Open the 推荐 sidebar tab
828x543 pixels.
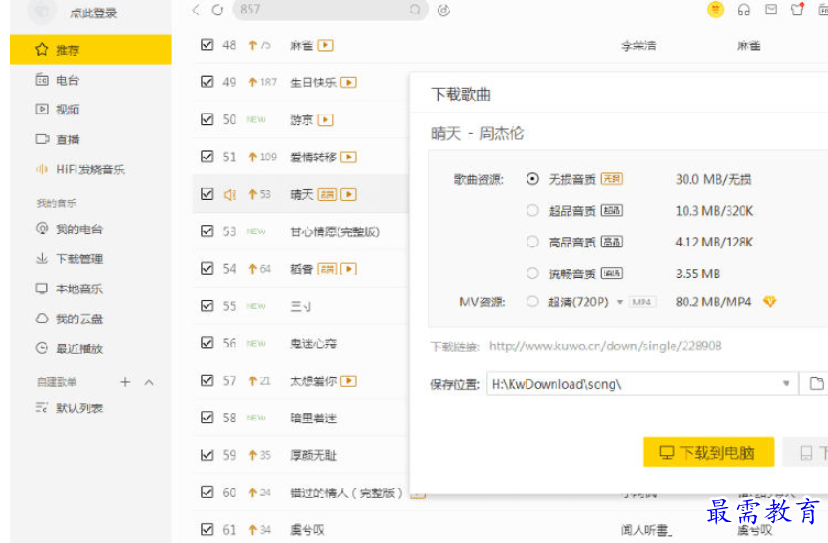pyautogui.click(x=91, y=50)
